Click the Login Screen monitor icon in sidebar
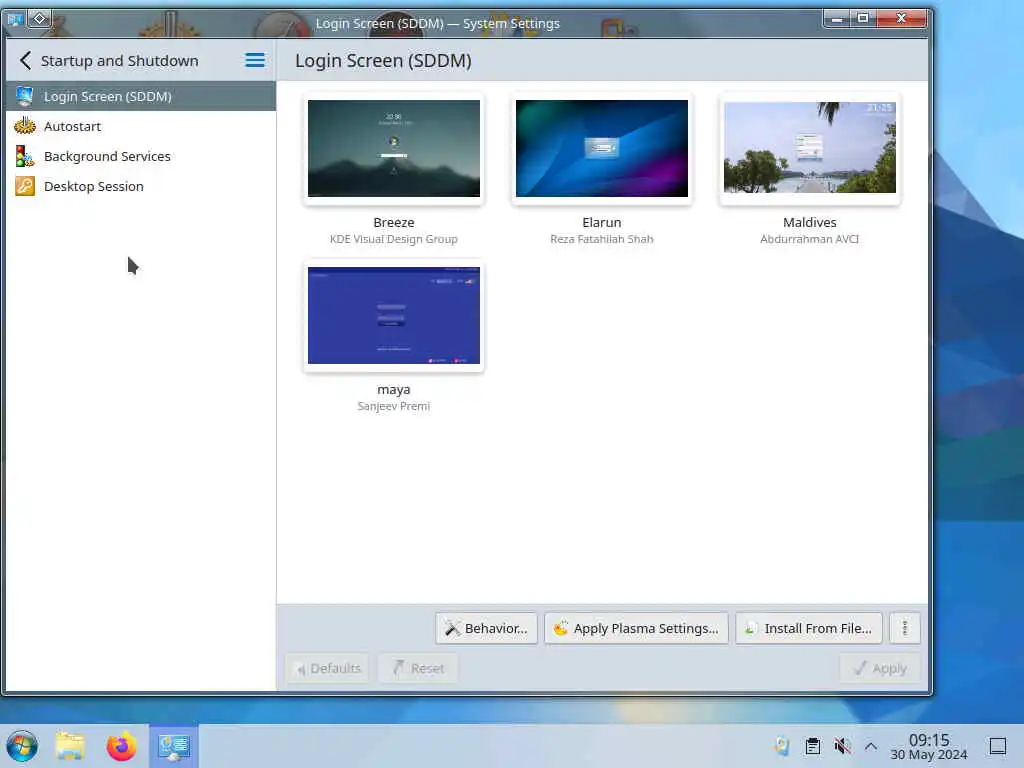1024x768 pixels. [25, 96]
